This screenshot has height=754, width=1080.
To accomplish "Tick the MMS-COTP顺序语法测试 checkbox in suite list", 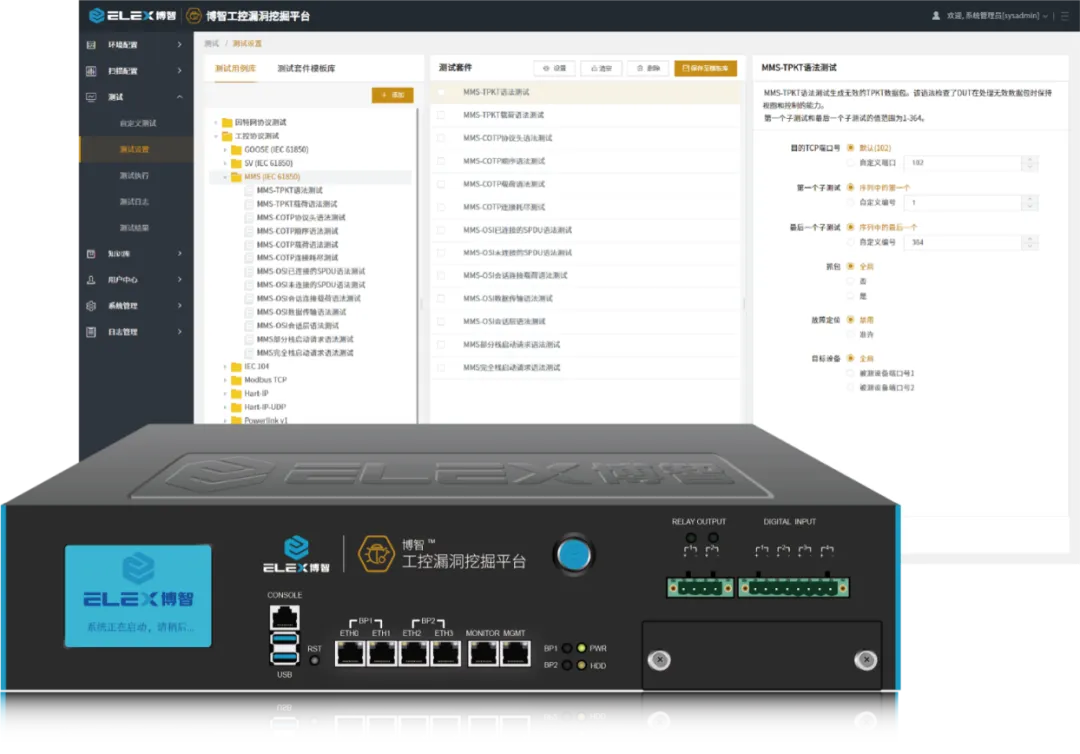I will 441,161.
